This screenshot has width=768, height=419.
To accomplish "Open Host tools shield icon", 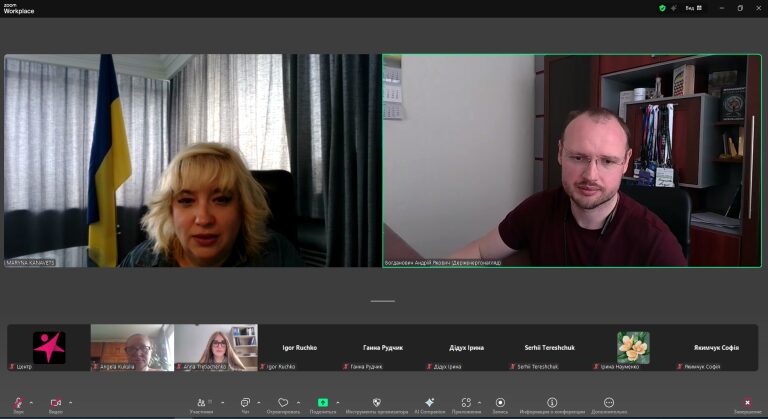I will (377, 402).
